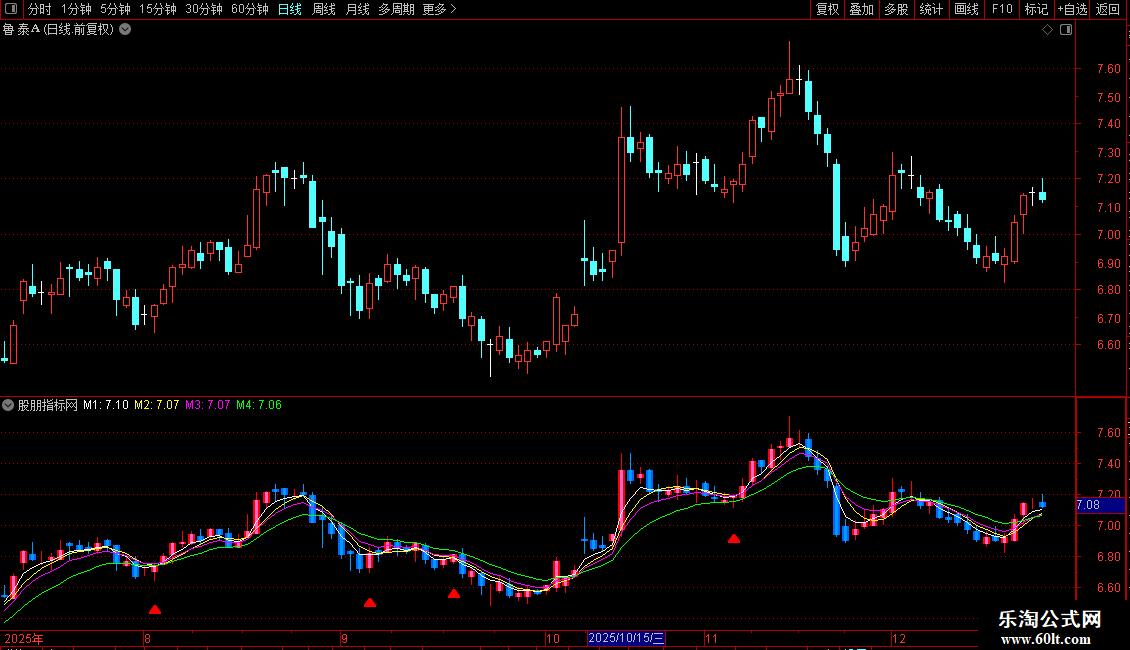Toggle the window layout icon in chart header
This screenshot has height=650, width=1130.
[1066, 30]
